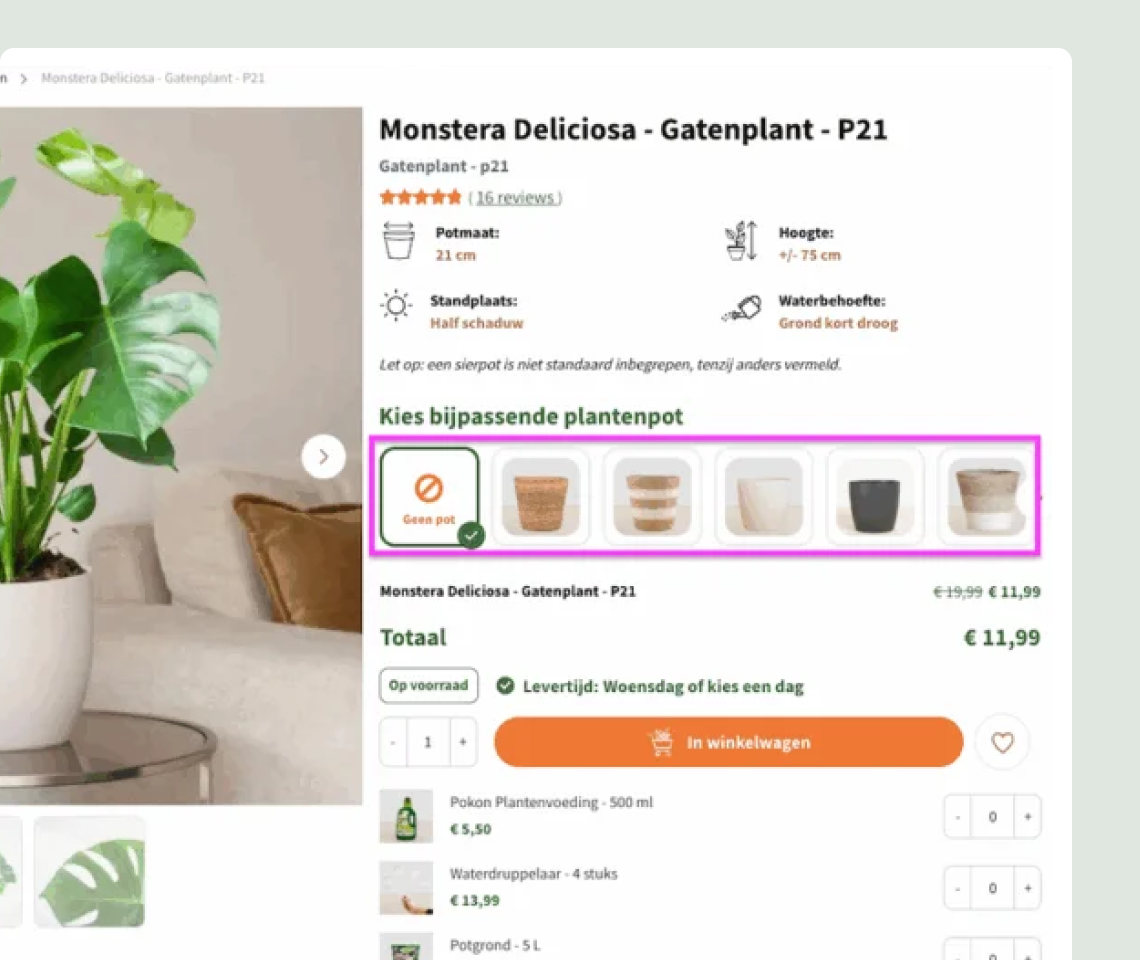Add one Waterdruppelaar set
1140x960 pixels.
1027,888
